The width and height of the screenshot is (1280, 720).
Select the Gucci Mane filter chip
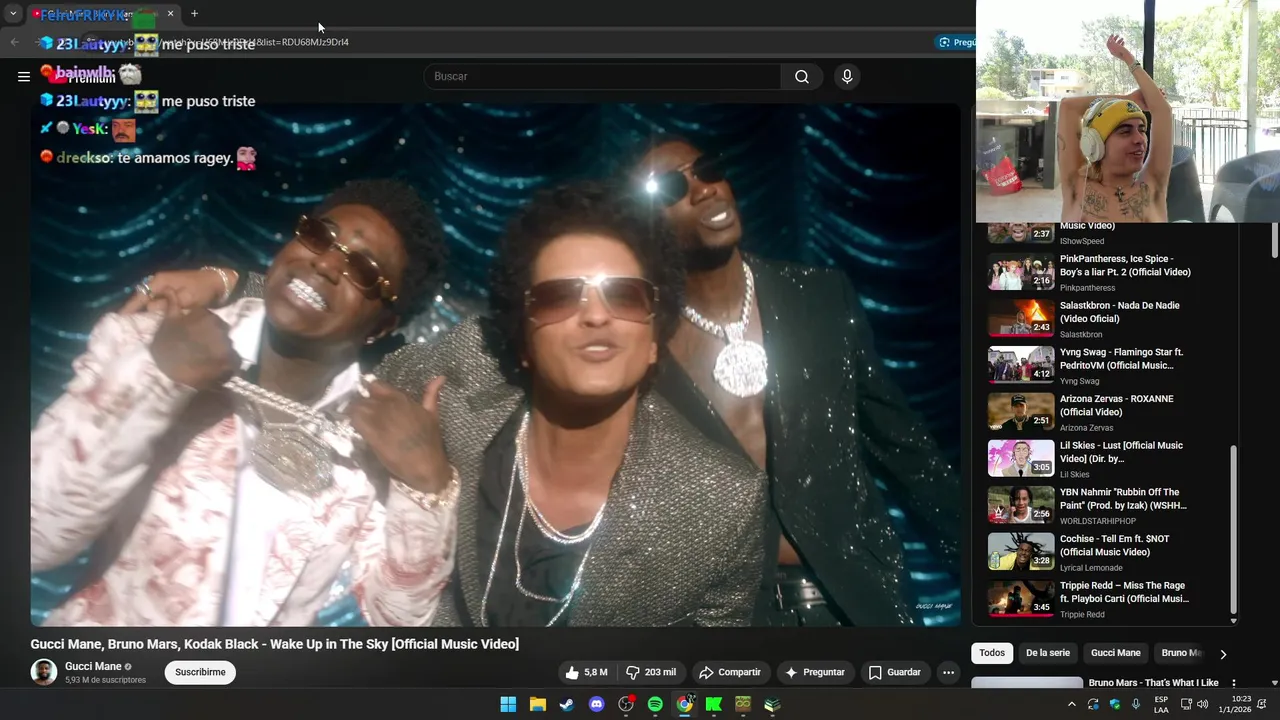(x=1115, y=653)
